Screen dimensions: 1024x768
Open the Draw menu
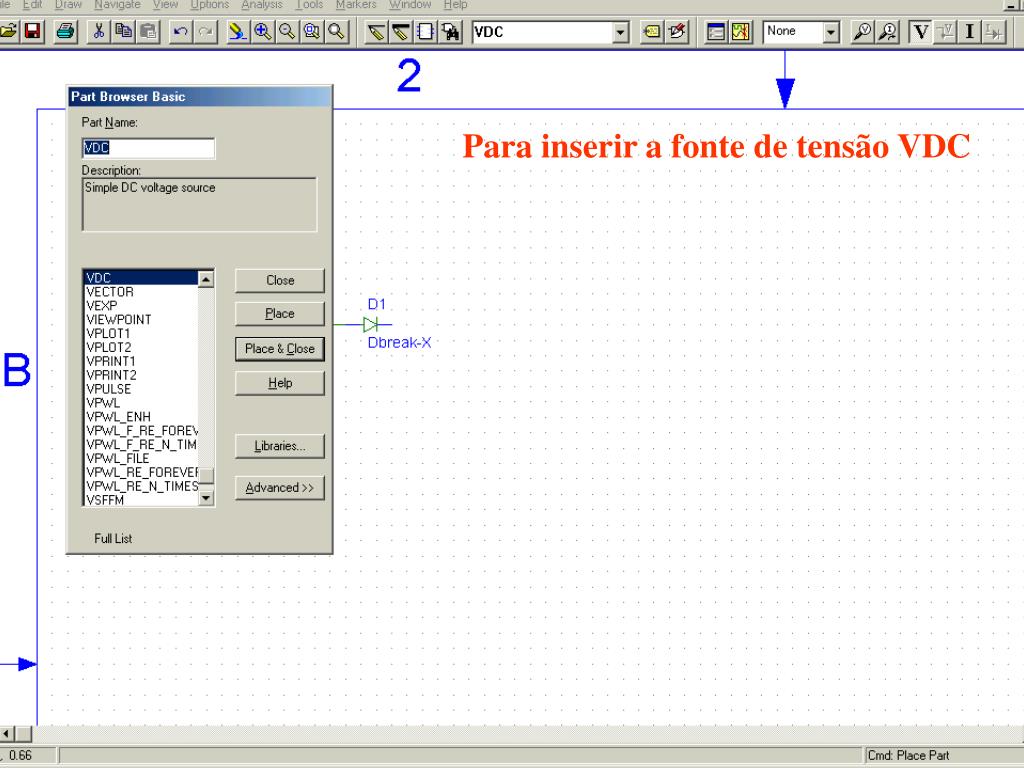point(68,5)
